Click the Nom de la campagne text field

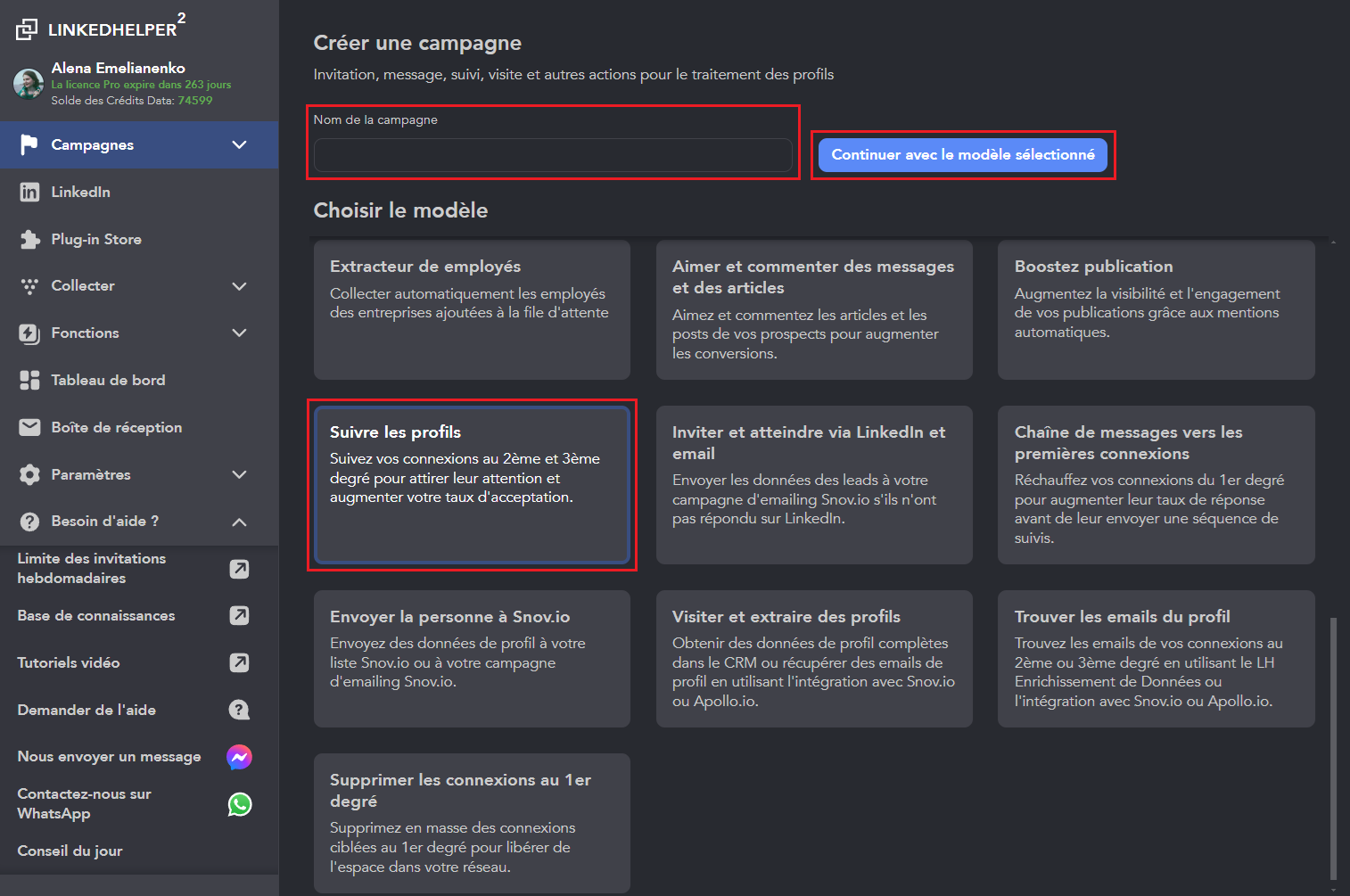[x=553, y=155]
